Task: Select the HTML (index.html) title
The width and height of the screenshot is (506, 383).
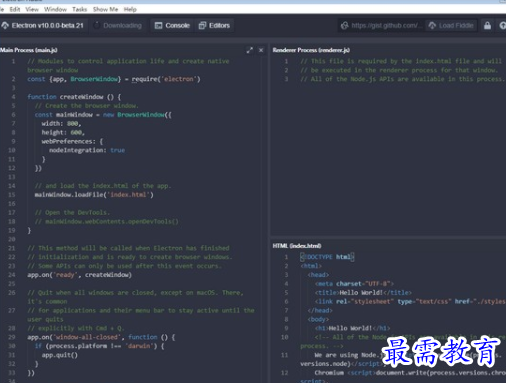Action: point(297,246)
